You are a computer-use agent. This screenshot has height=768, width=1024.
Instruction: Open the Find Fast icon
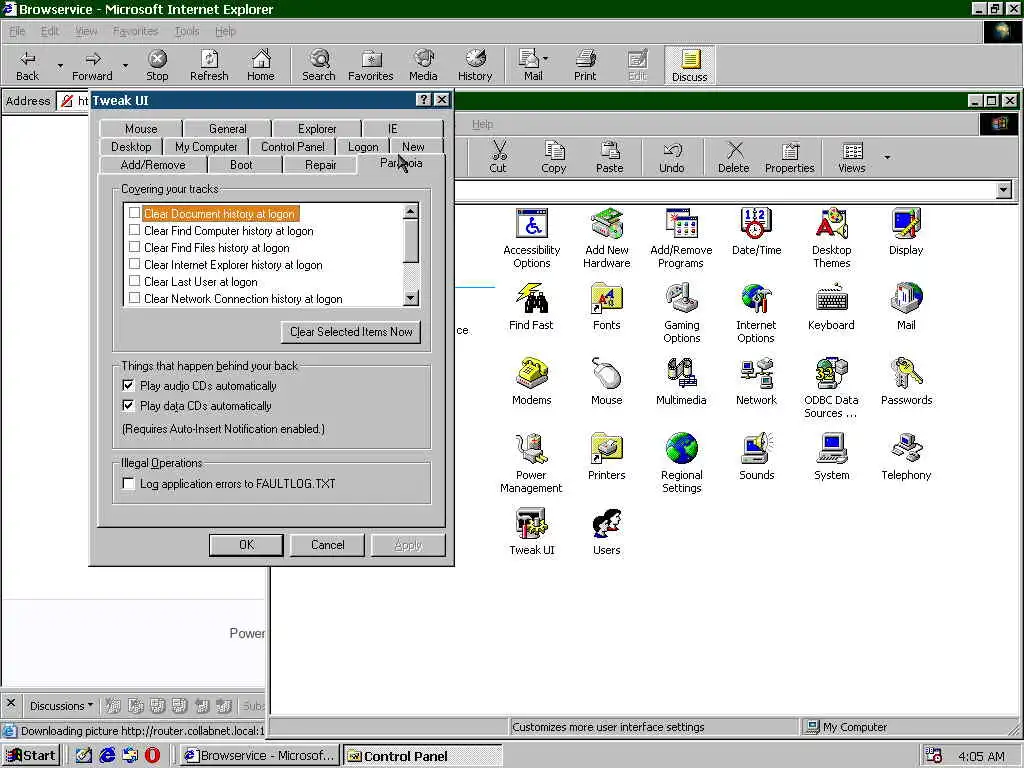531,306
